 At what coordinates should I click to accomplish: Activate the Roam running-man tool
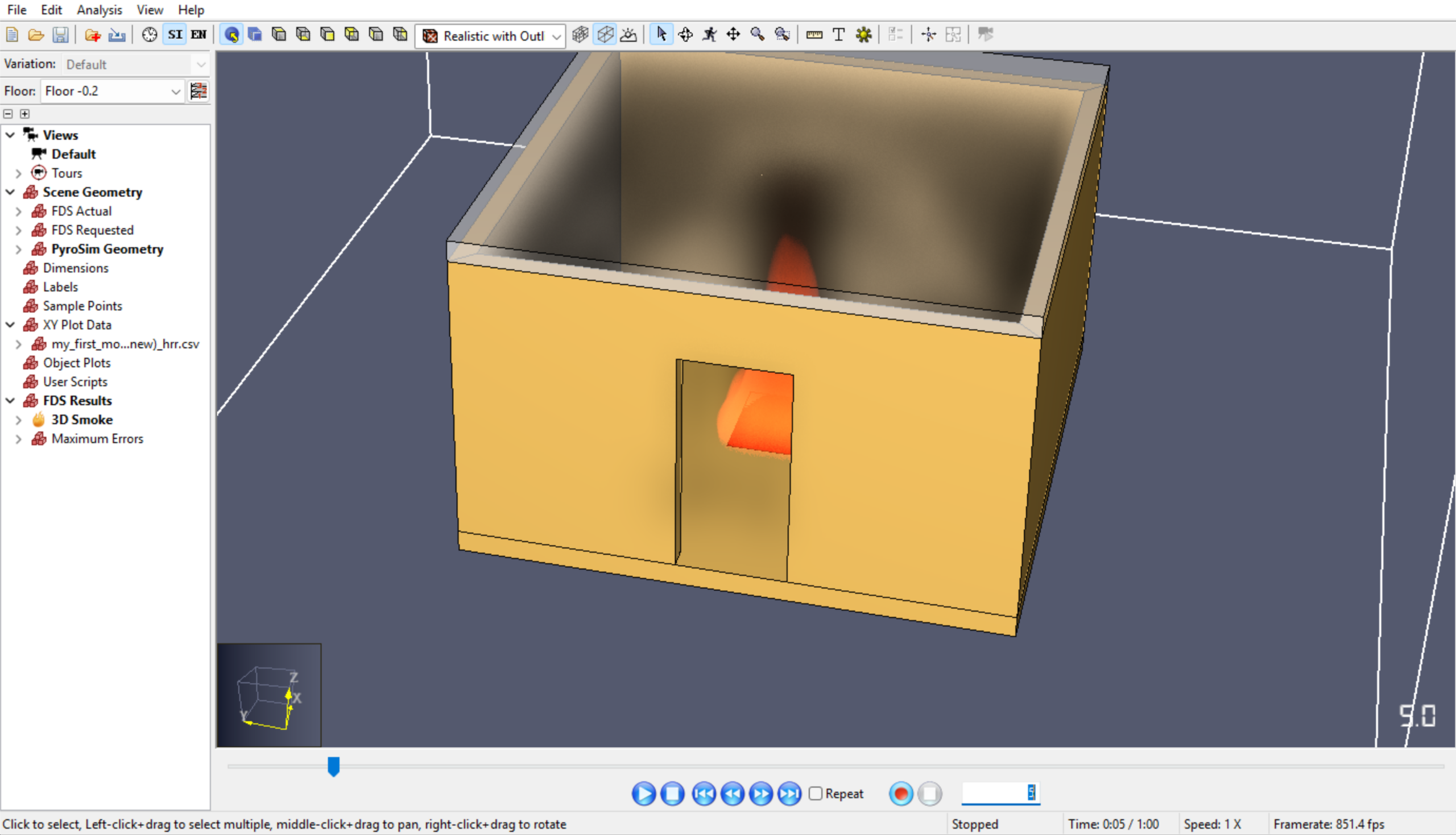pyautogui.click(x=710, y=35)
